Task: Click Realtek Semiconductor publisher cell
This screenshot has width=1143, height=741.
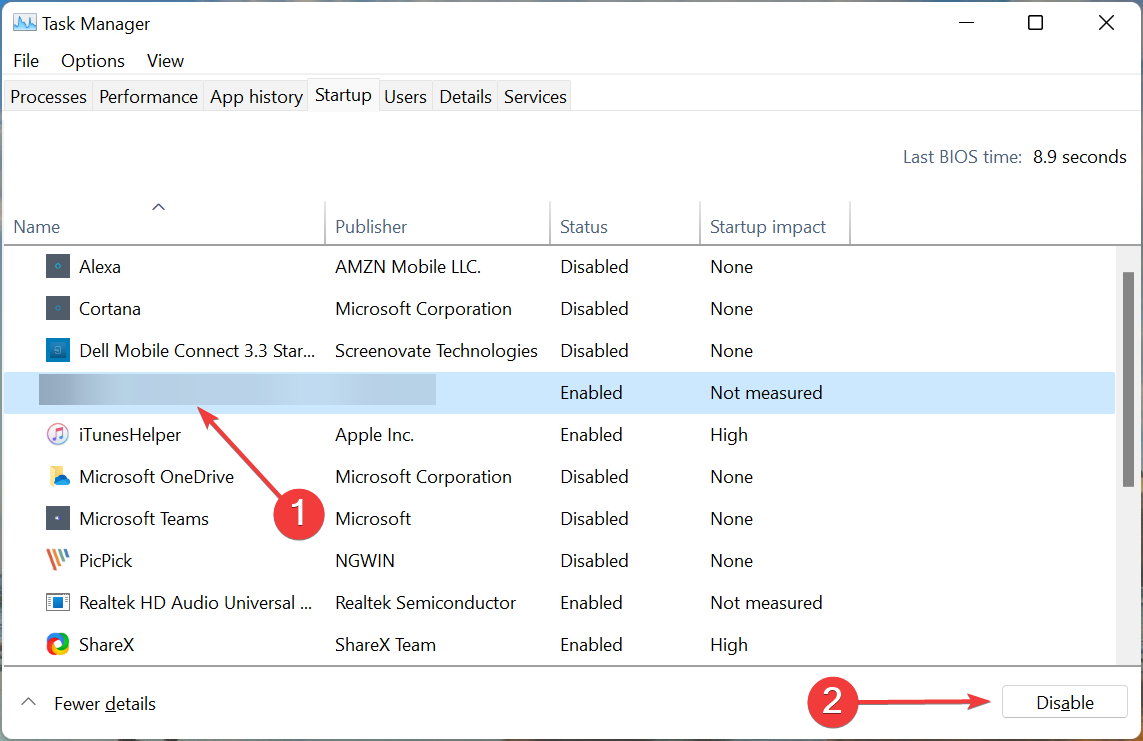Action: coord(425,603)
